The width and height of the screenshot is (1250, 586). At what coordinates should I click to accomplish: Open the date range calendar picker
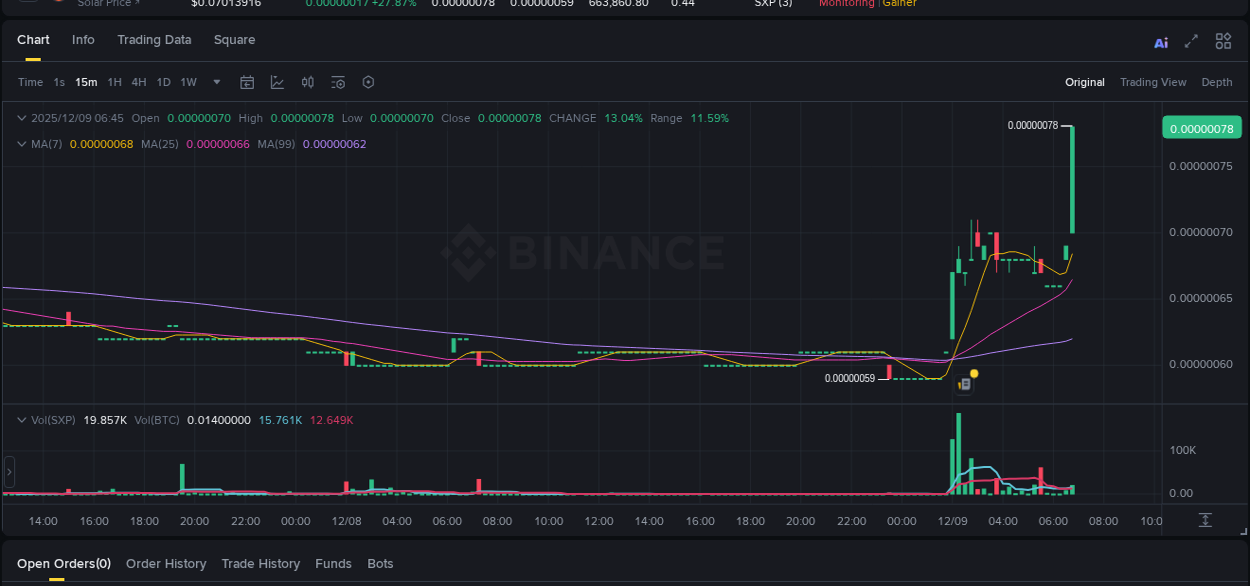tap(247, 82)
